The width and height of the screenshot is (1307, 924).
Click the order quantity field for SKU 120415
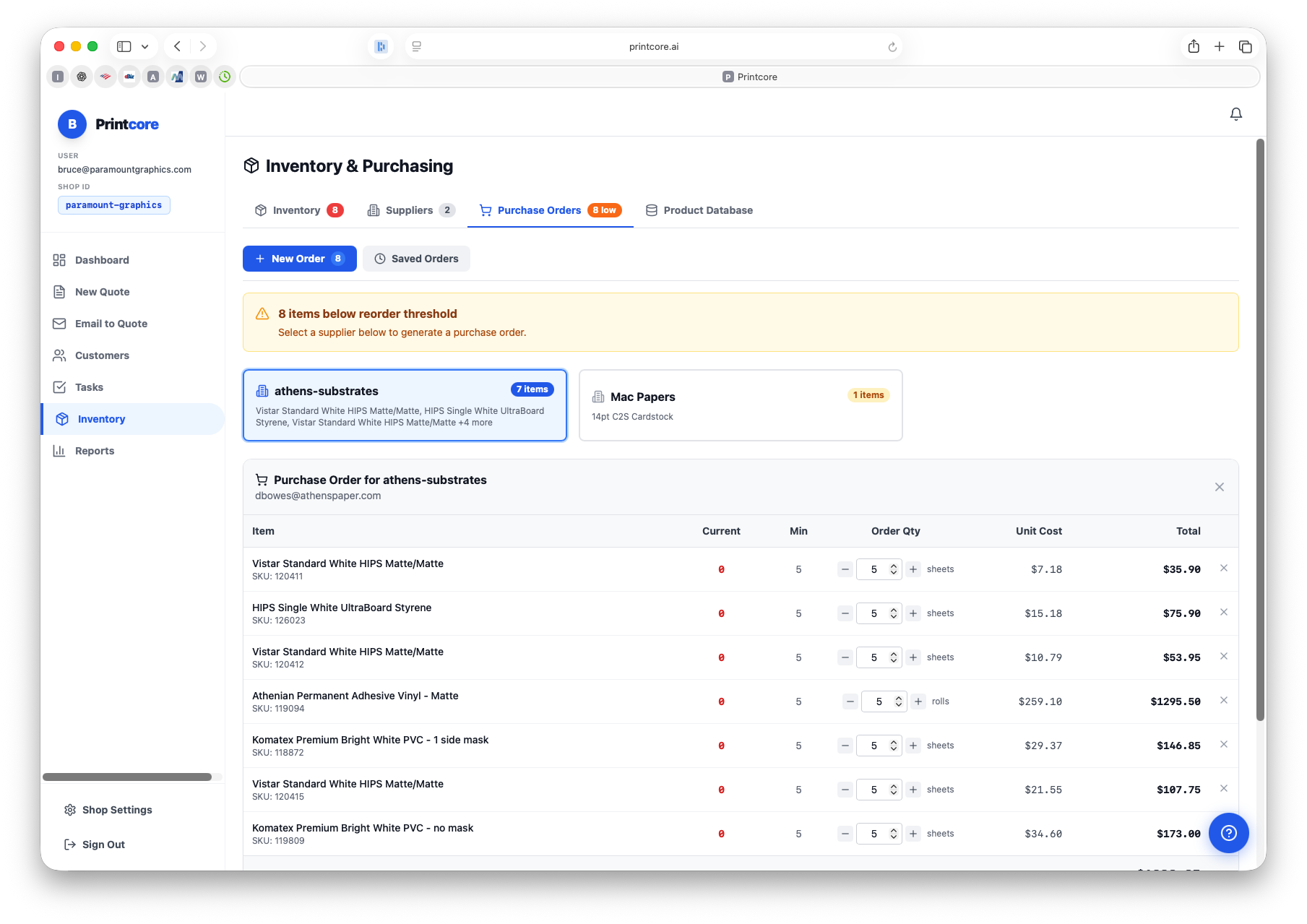pos(874,790)
